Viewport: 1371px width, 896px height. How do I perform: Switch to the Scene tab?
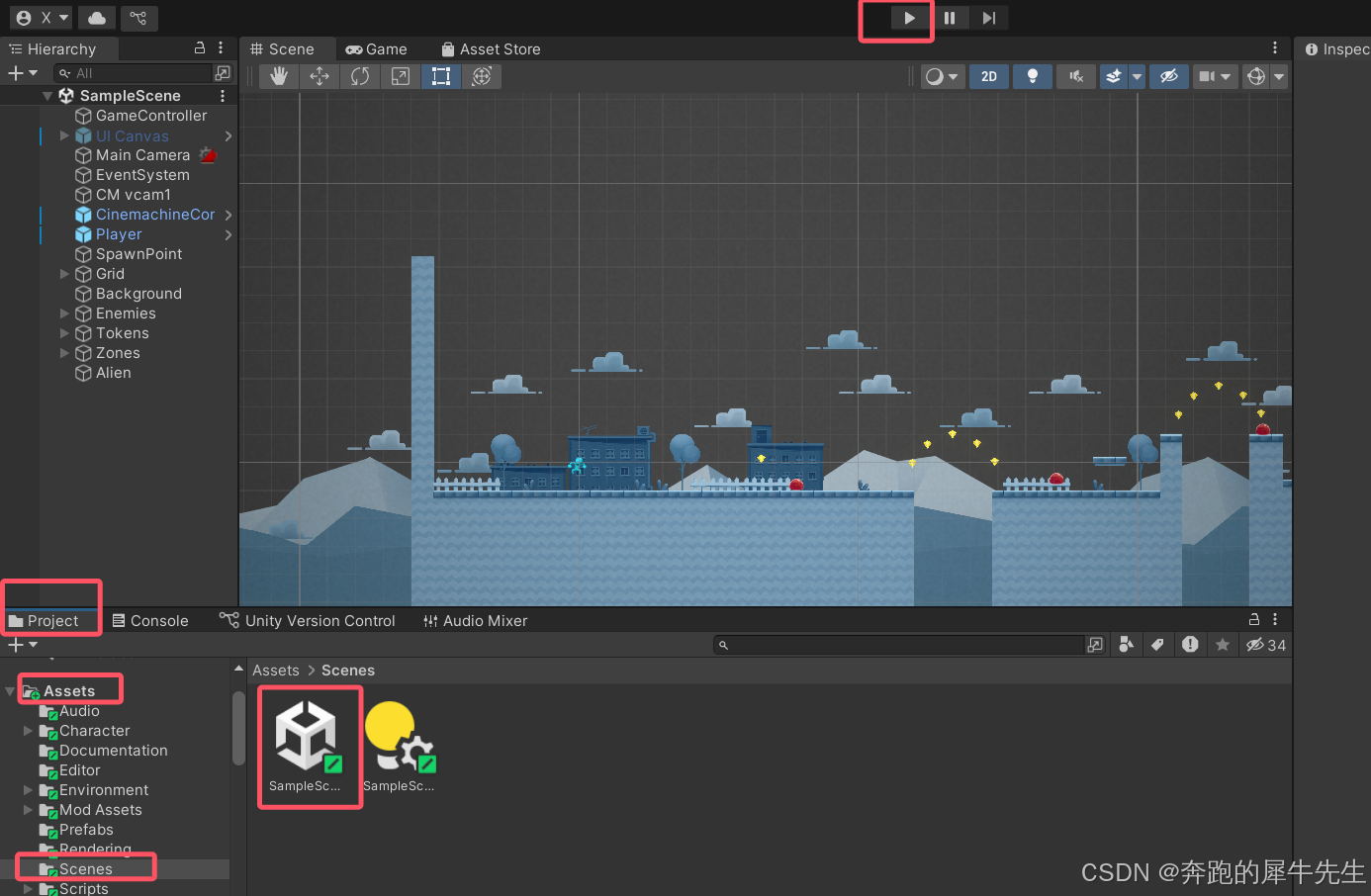coord(282,49)
